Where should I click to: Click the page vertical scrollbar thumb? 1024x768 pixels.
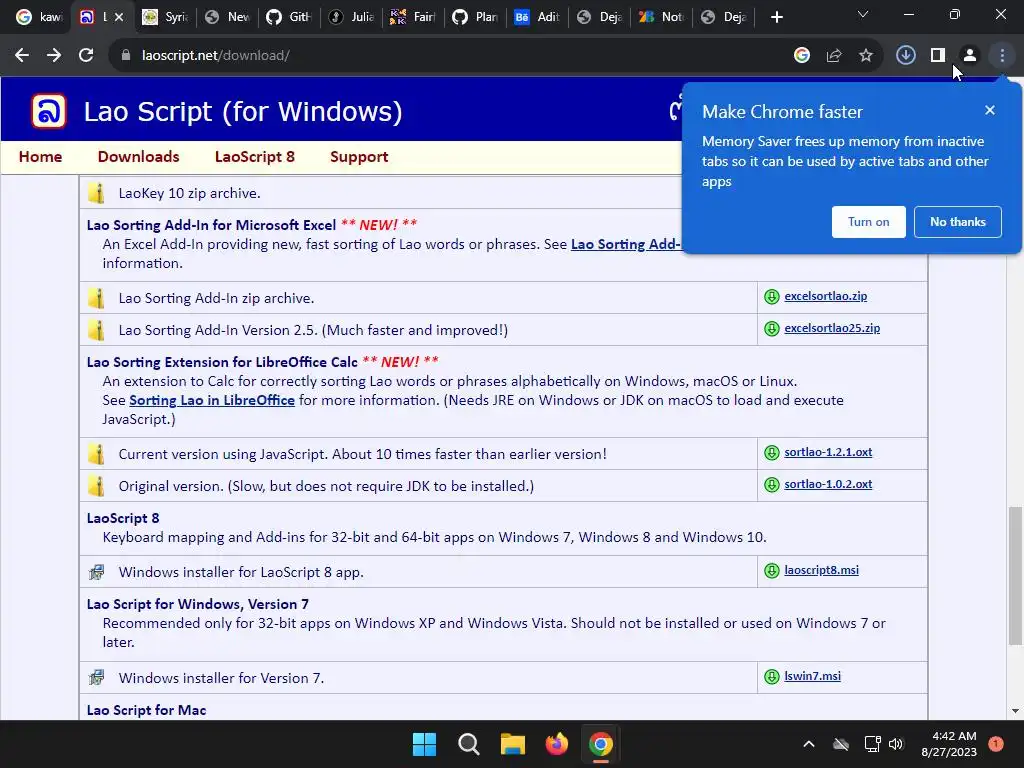click(1014, 575)
